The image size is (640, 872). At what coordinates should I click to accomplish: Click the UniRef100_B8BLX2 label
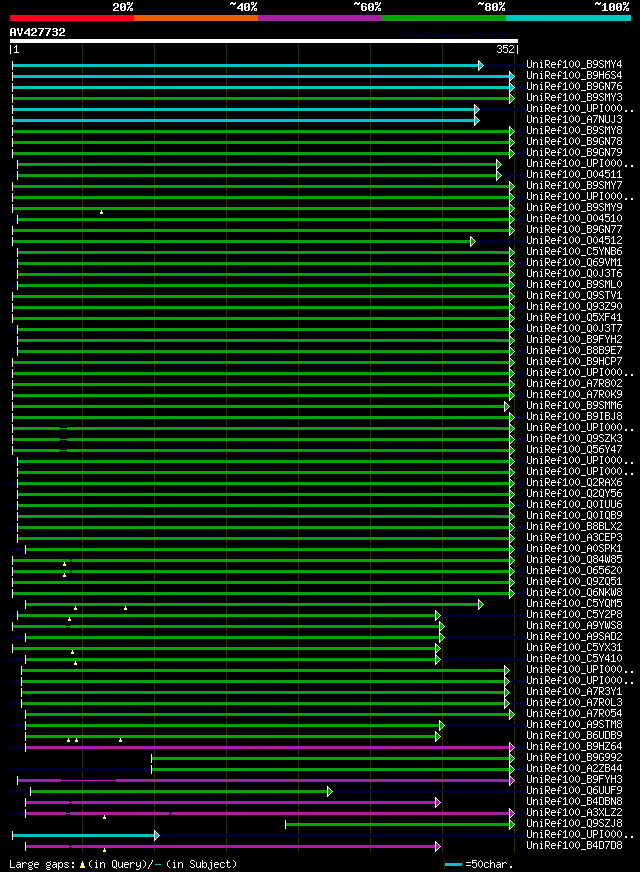click(x=574, y=526)
